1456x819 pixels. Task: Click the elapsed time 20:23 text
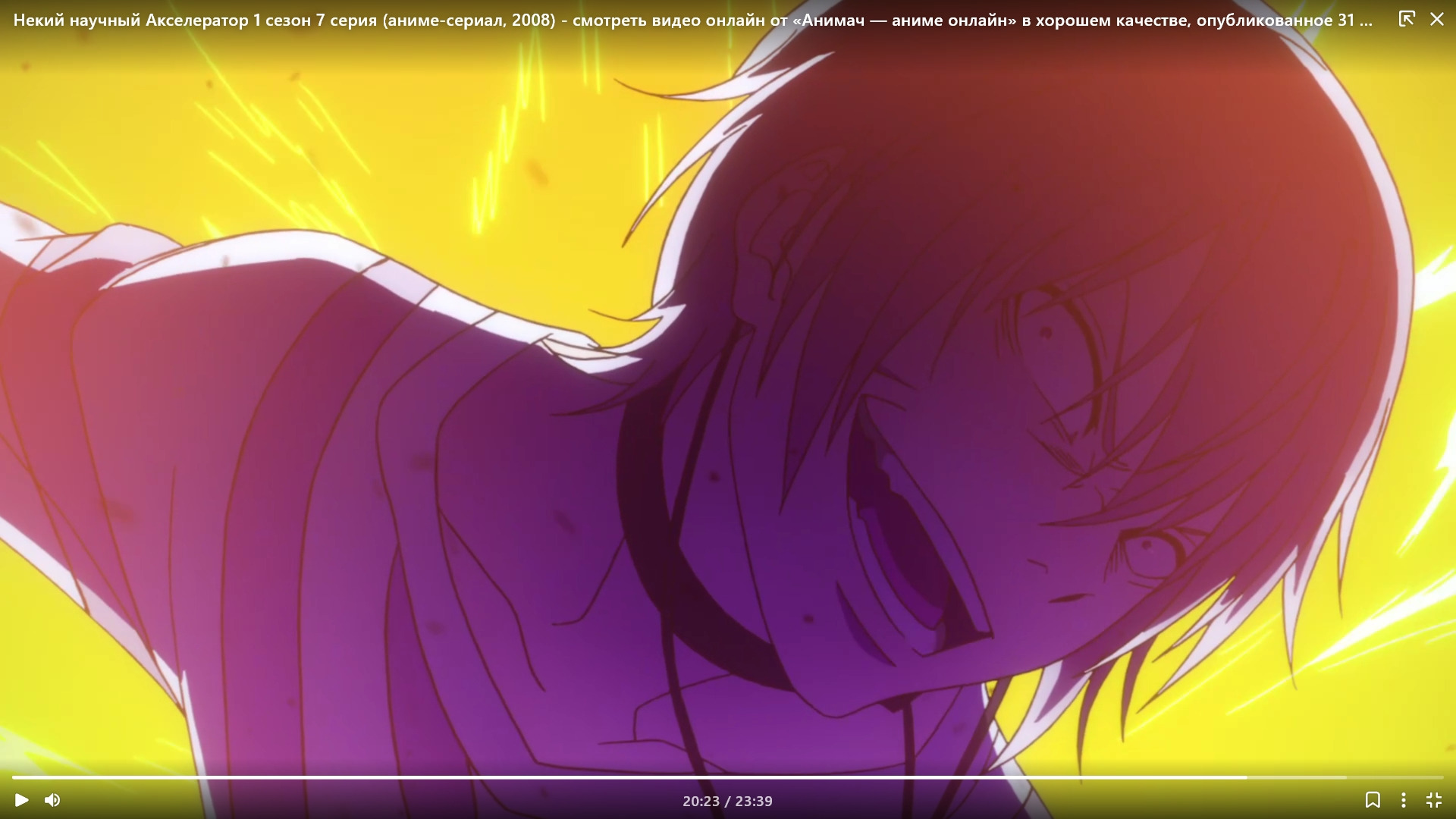click(x=701, y=801)
